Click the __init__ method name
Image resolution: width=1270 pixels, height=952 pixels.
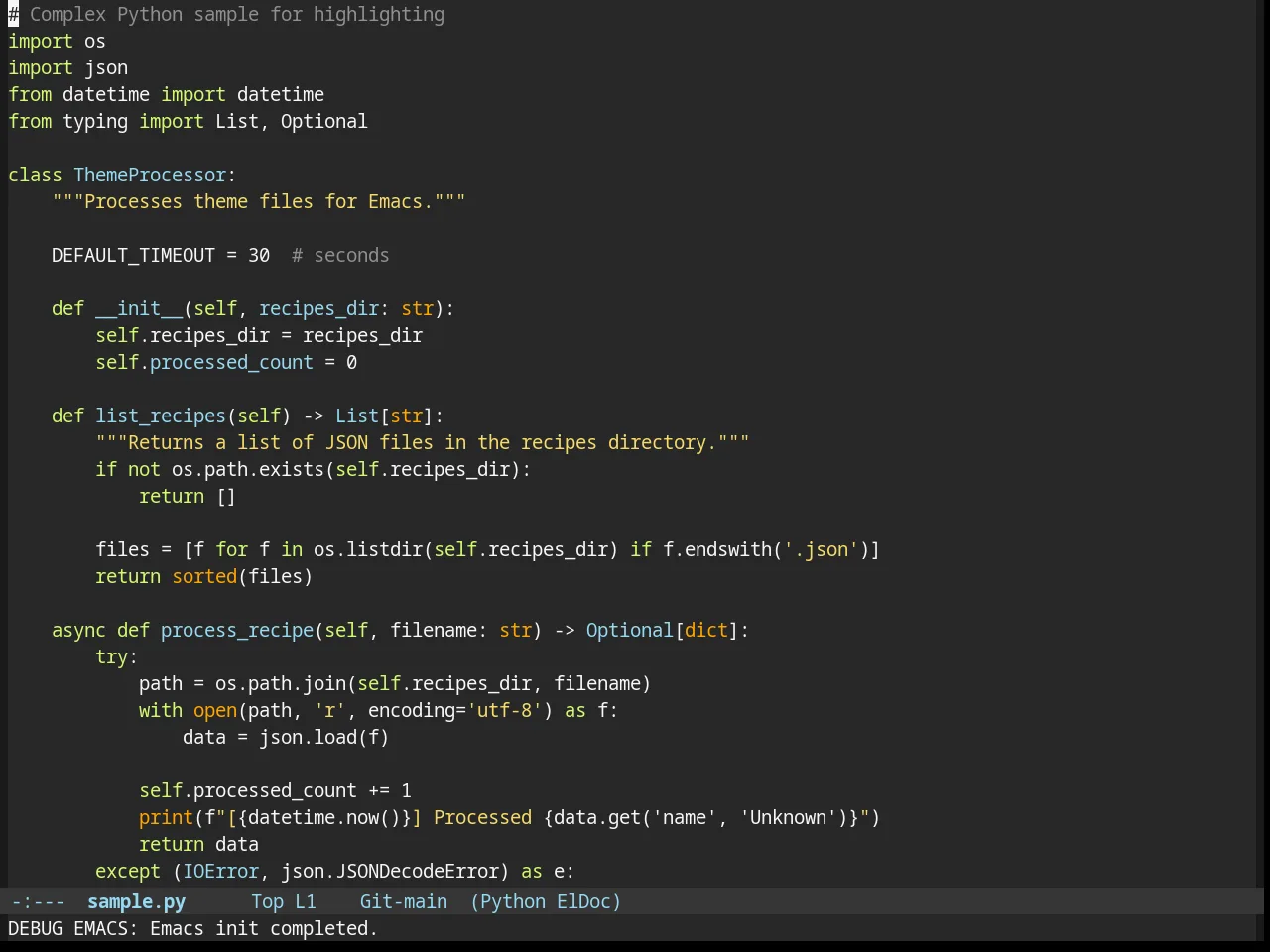pos(139,308)
